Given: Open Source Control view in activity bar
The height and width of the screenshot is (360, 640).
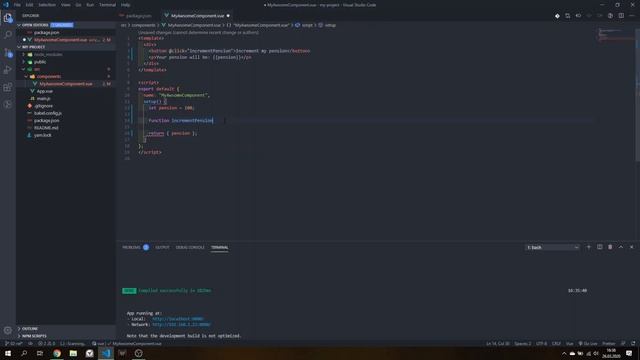Looking at the screenshot, I should 8,53.
